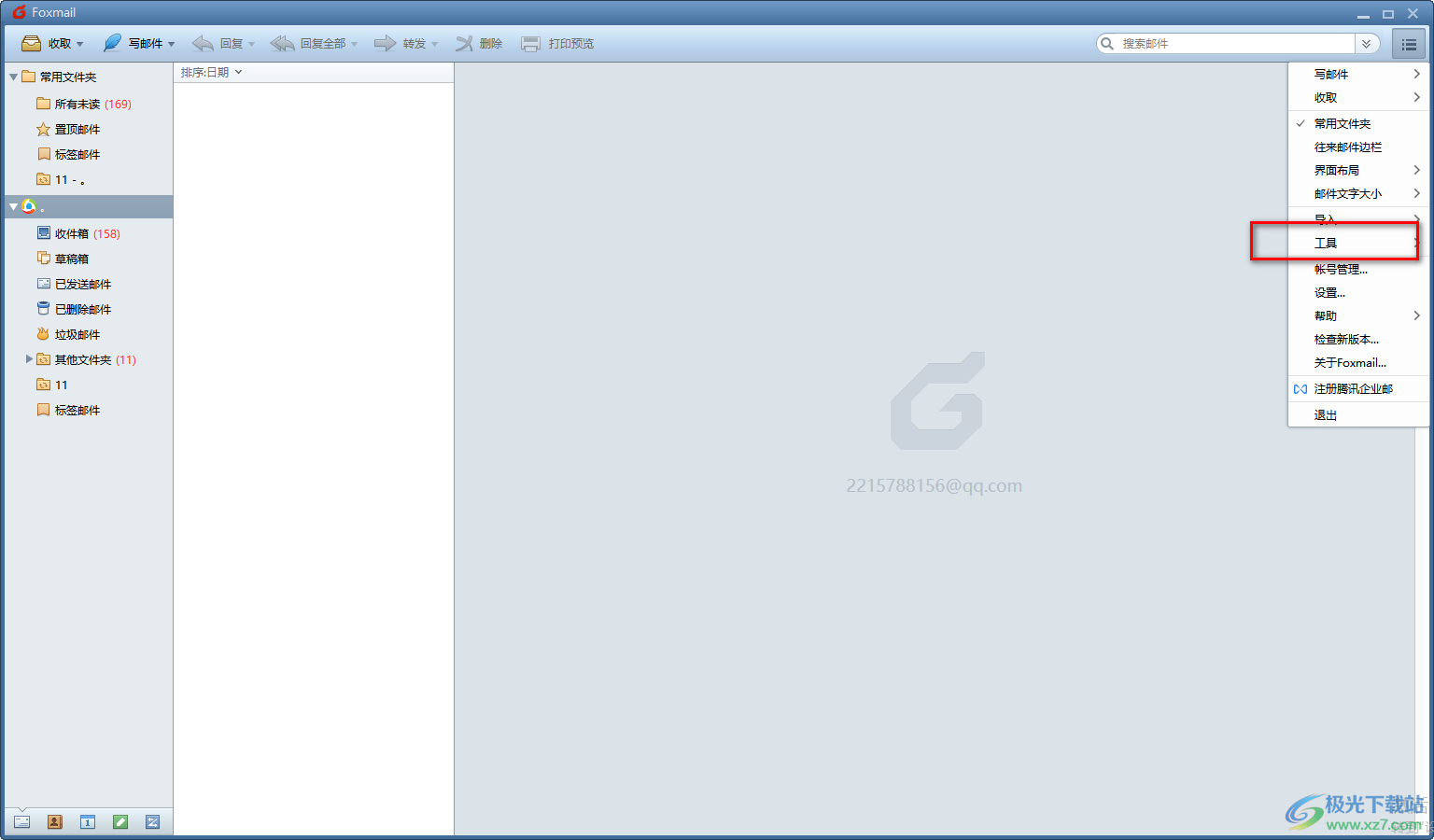Open the 转发 dropdown arrow
Viewport: 1434px width, 840px height.
[x=435, y=44]
